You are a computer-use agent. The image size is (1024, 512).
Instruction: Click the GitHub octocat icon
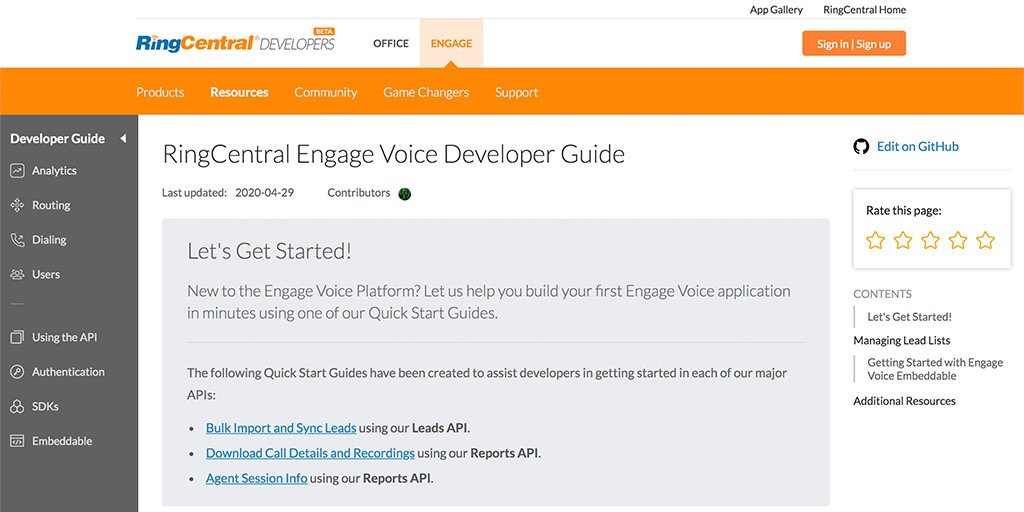click(x=861, y=146)
